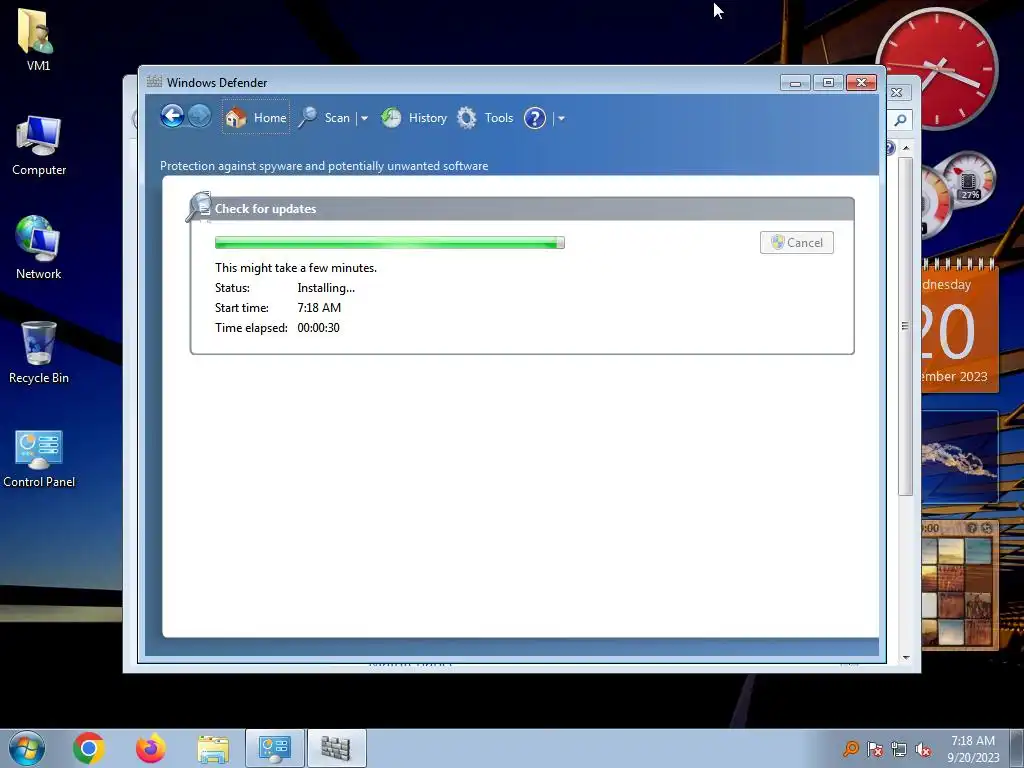Click the background window's vertical scrollbar thumb

905,327
